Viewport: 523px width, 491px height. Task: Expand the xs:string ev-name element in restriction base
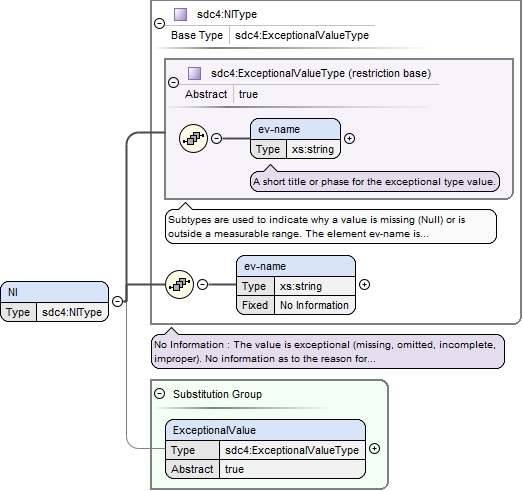pyautogui.click(x=349, y=138)
